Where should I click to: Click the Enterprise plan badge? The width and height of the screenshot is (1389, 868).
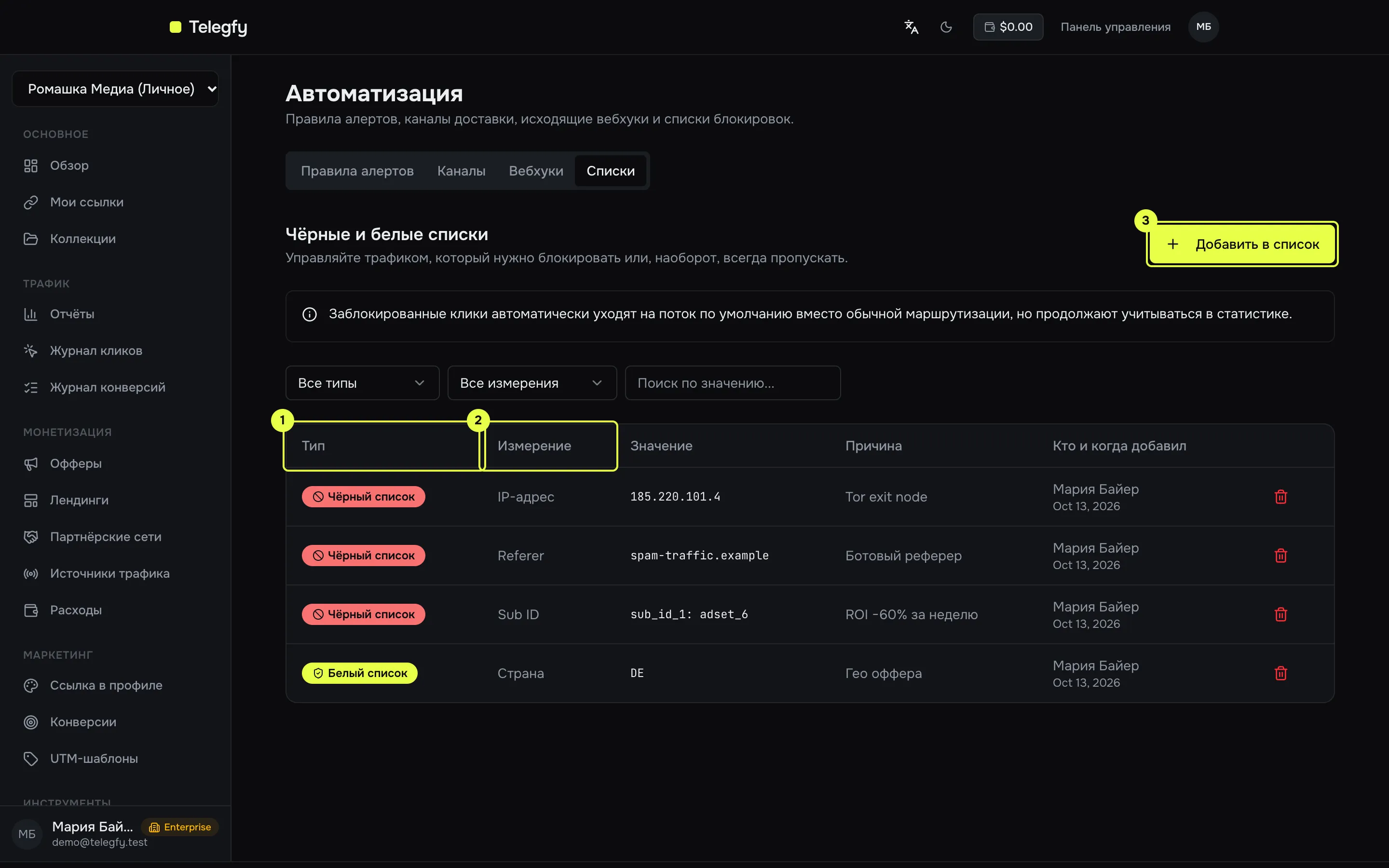point(180,827)
